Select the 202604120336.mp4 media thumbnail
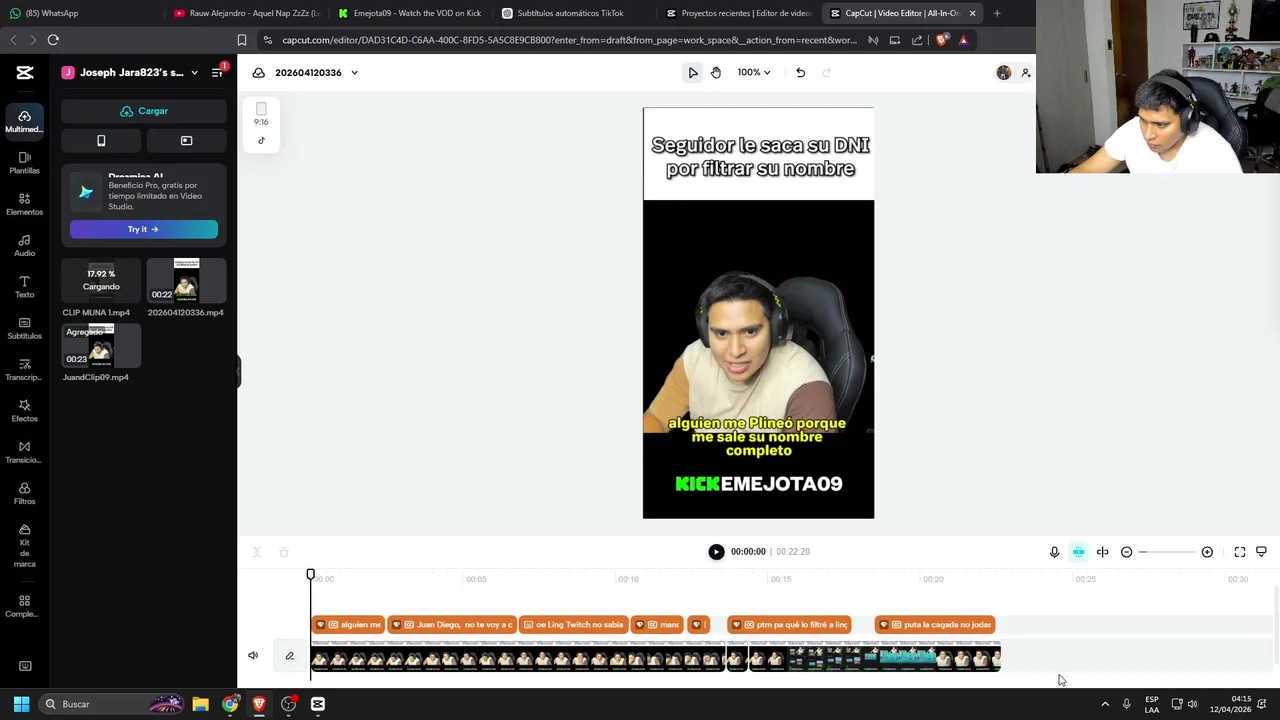 [186, 281]
